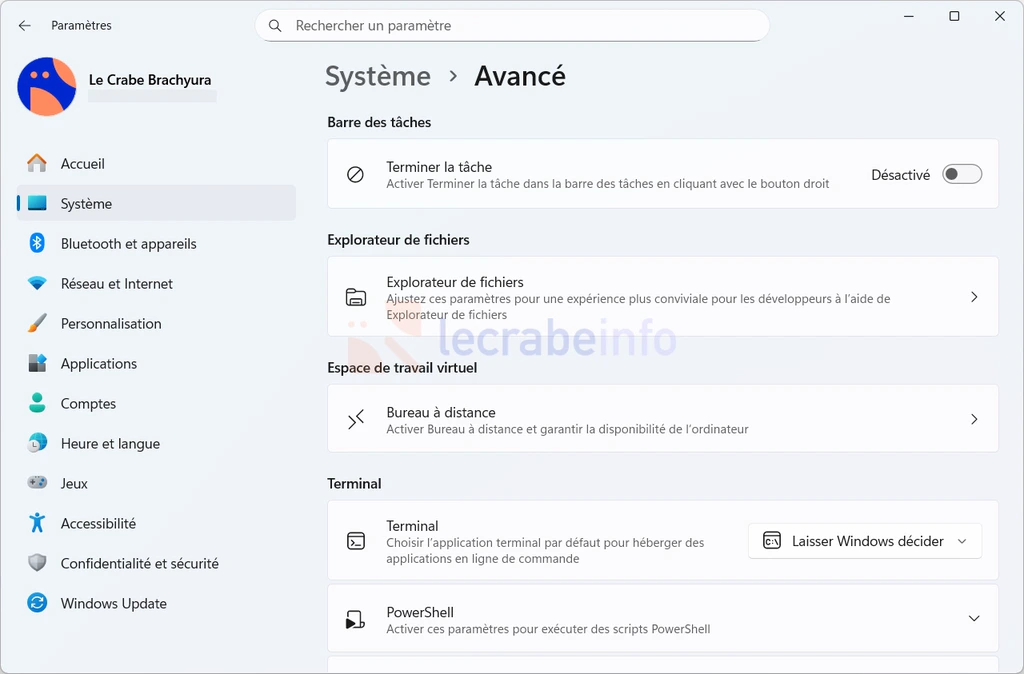Click PowerShell setting title
The image size is (1024, 674).
pos(420,612)
